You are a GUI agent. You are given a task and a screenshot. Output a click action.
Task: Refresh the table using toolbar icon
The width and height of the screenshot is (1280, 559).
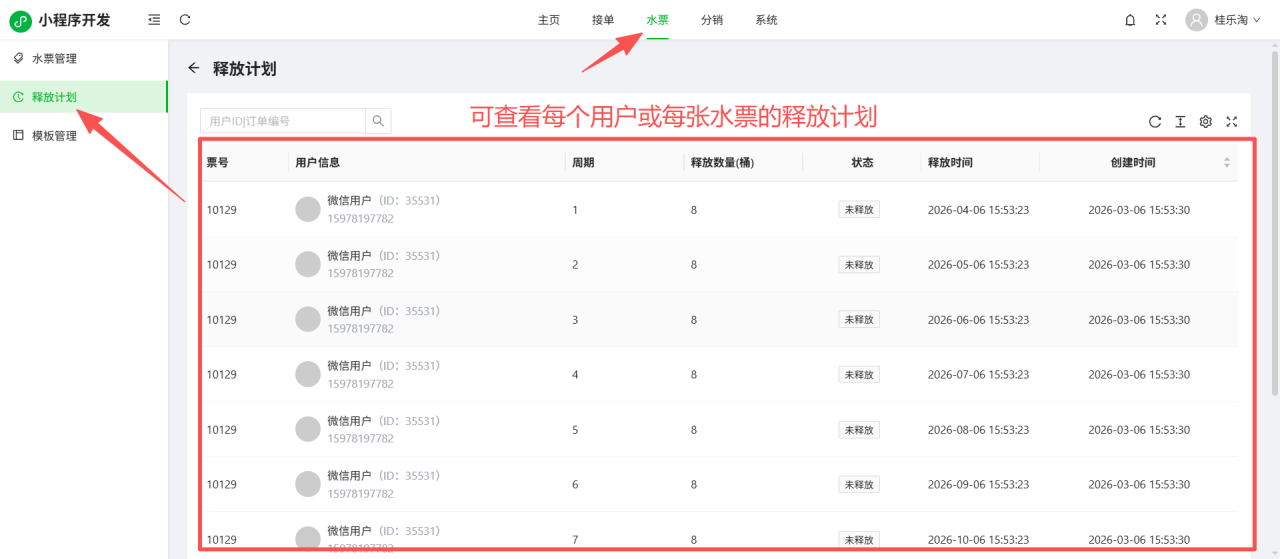point(1155,122)
